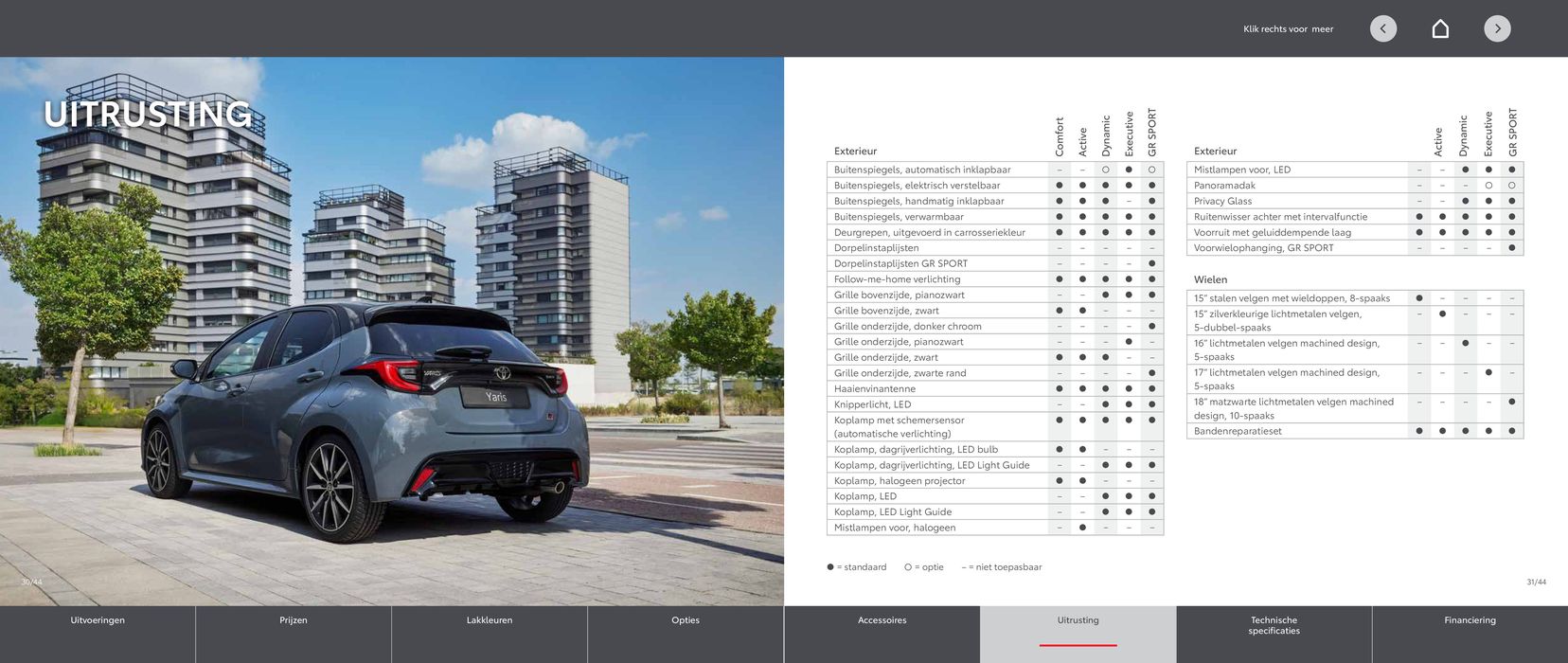This screenshot has height=663, width=1568.
Task: Click the home icon in top bar
Action: pos(1440,28)
